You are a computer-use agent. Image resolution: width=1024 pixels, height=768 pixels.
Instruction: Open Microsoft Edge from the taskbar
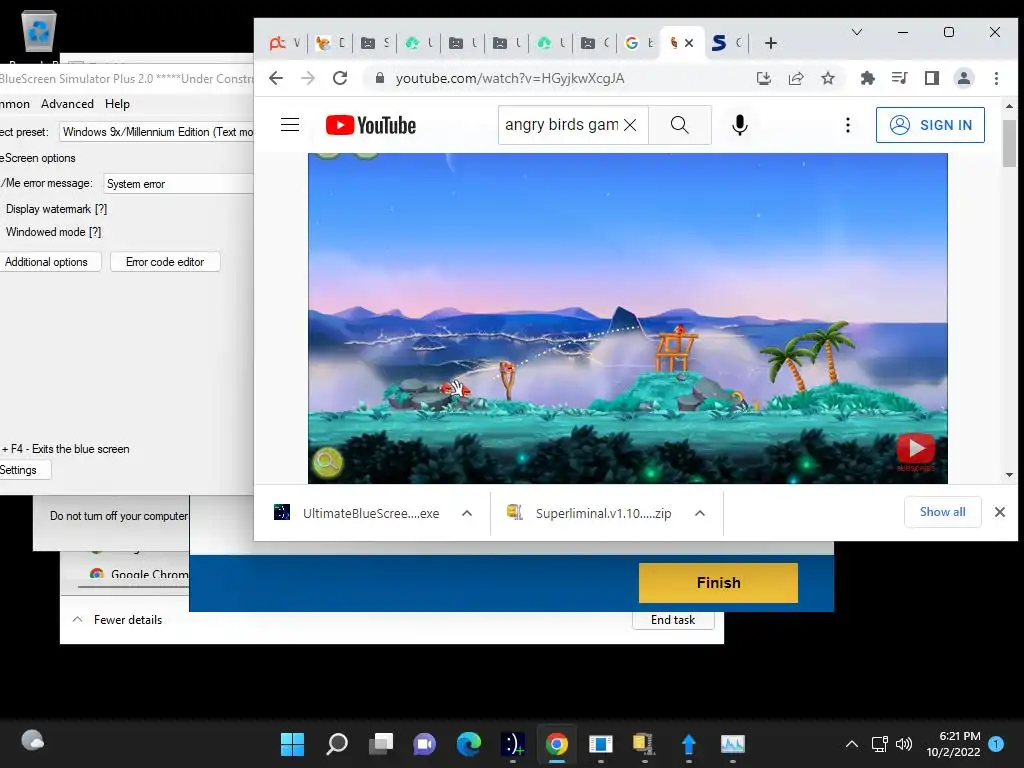(468, 744)
